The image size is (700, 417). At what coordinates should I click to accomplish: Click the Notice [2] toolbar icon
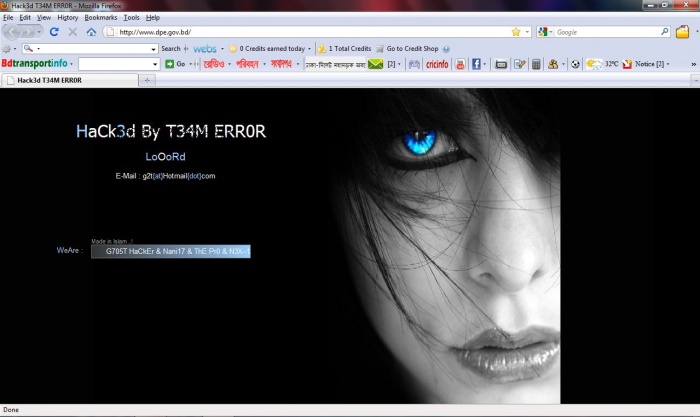627,64
